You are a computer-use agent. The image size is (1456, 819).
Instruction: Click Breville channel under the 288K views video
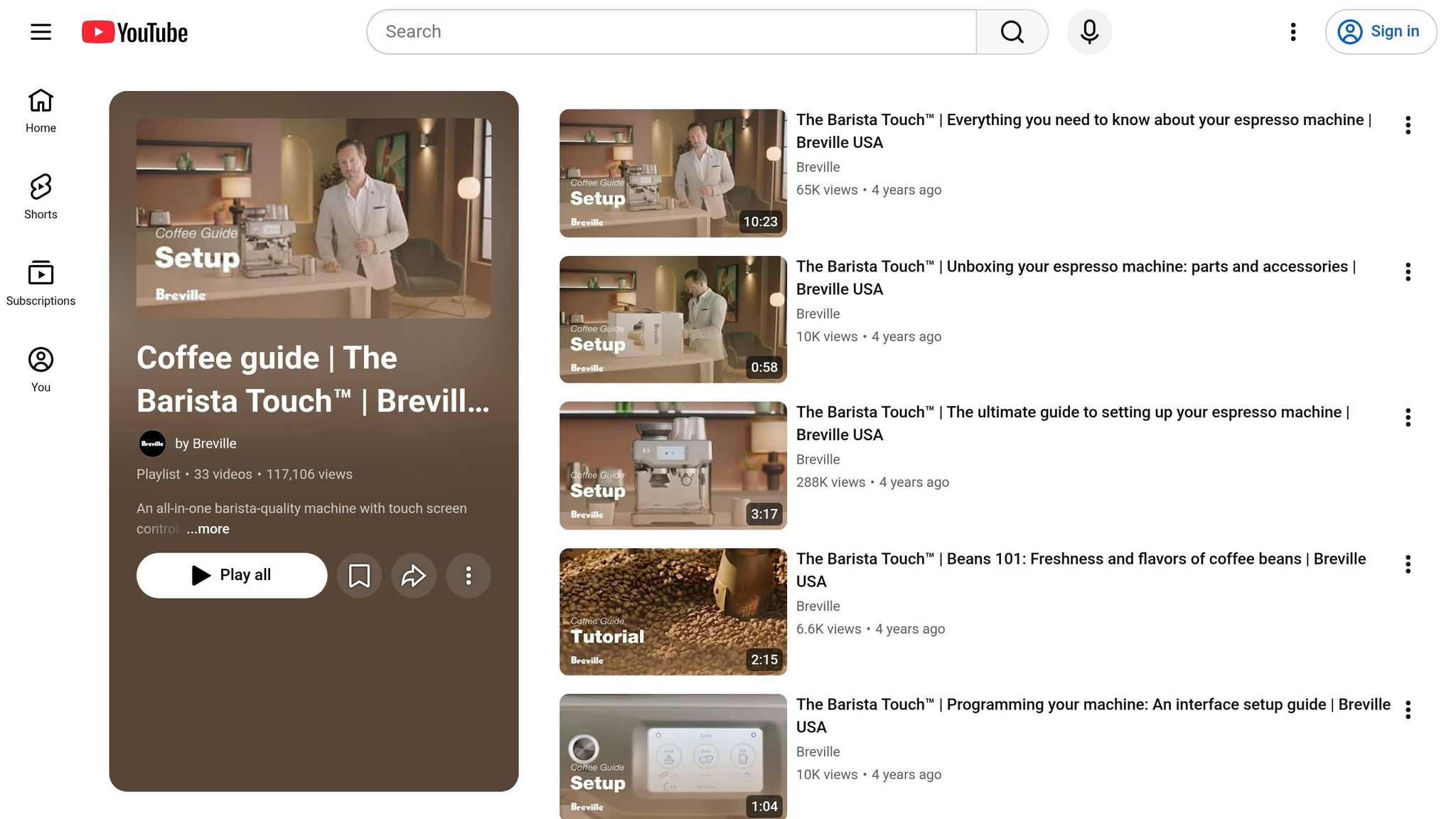(x=818, y=459)
